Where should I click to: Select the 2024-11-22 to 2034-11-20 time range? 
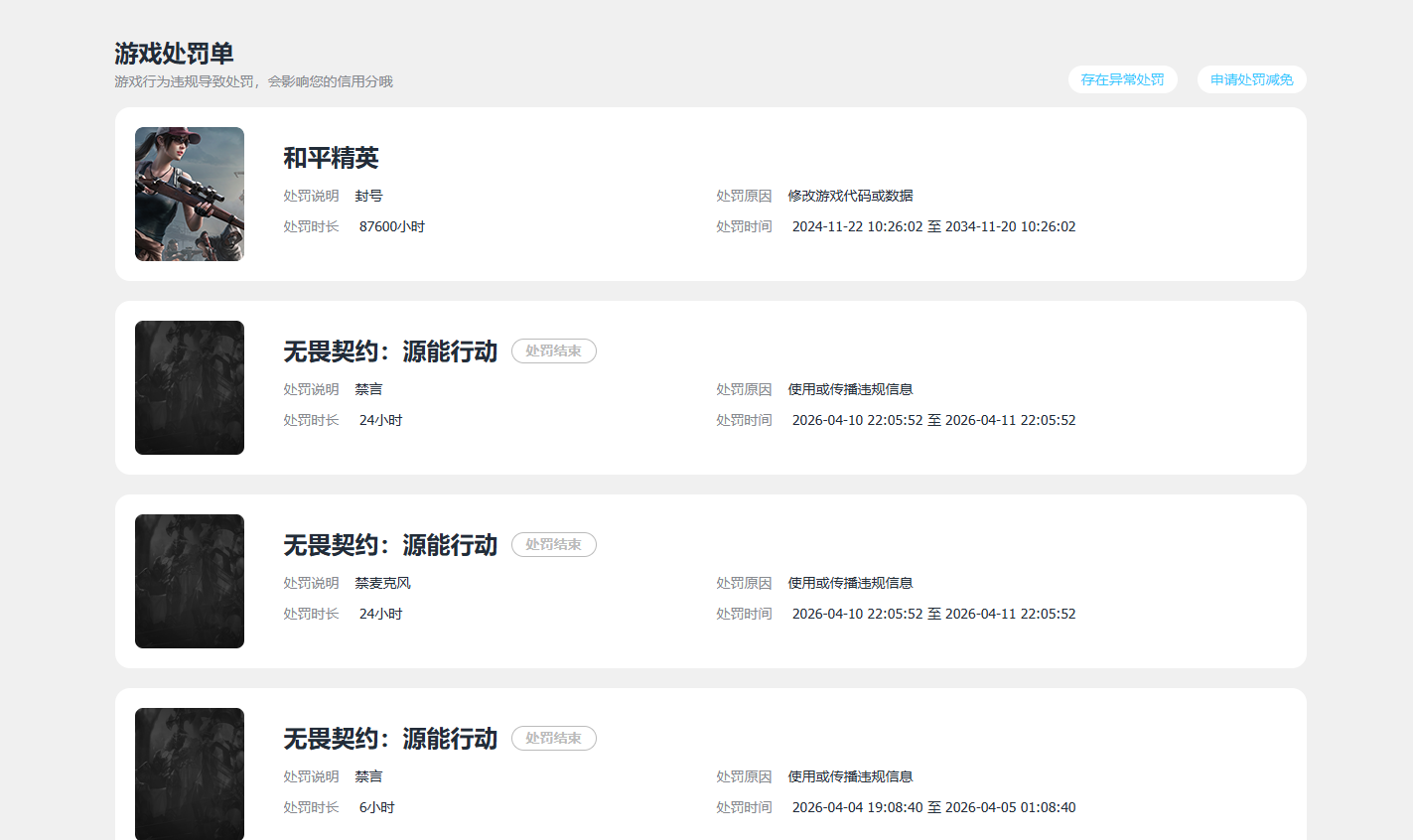(x=933, y=226)
